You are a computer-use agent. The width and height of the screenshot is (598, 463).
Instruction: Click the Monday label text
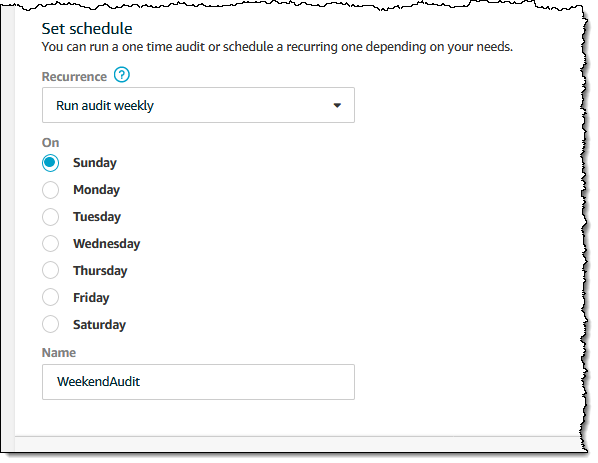coord(96,190)
